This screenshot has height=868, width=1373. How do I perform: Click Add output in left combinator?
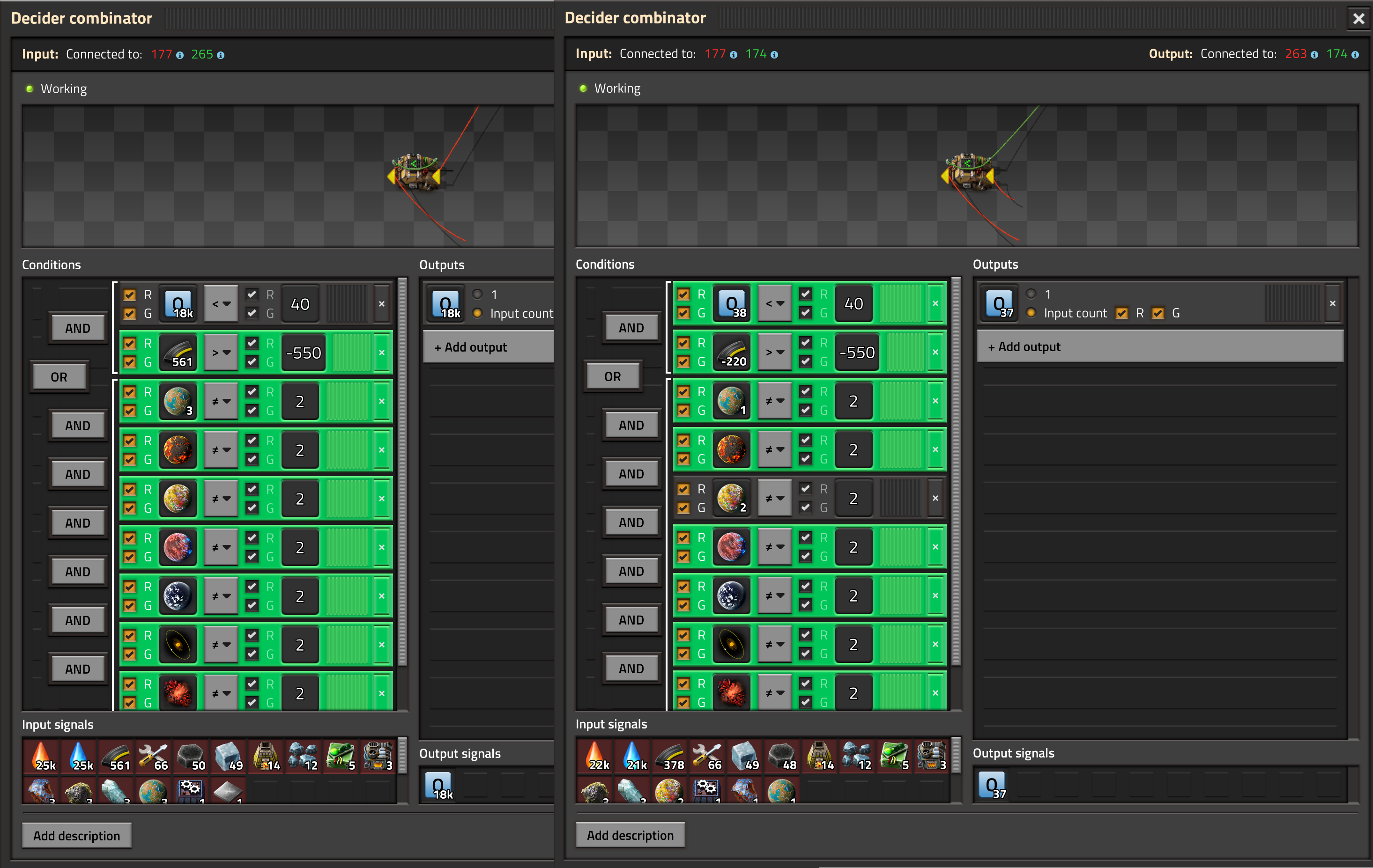pos(489,347)
